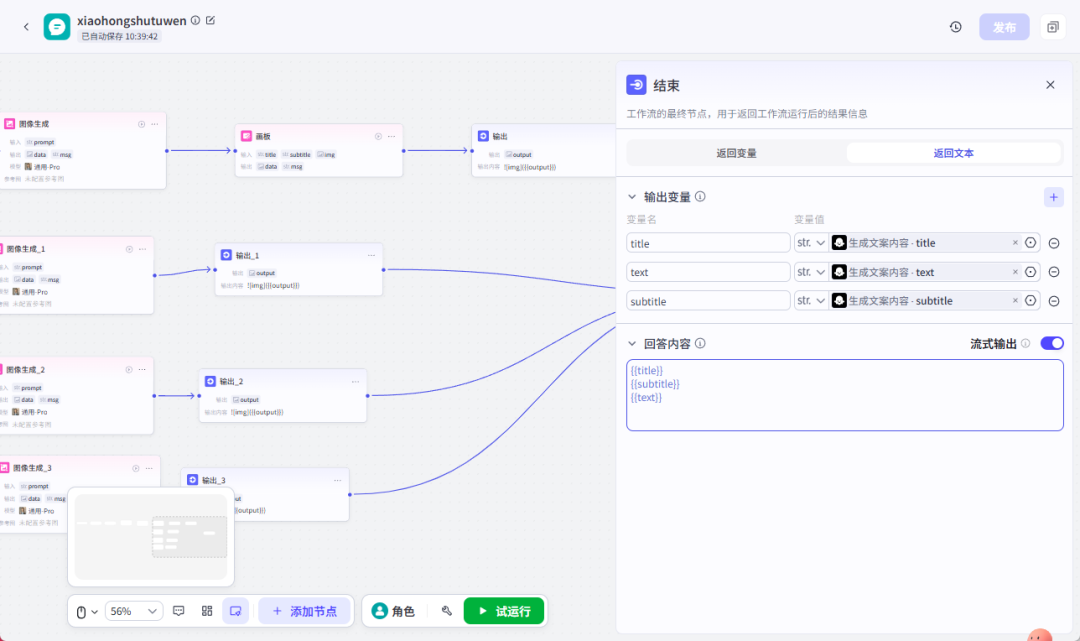Edit the text variable name field

pos(707,272)
